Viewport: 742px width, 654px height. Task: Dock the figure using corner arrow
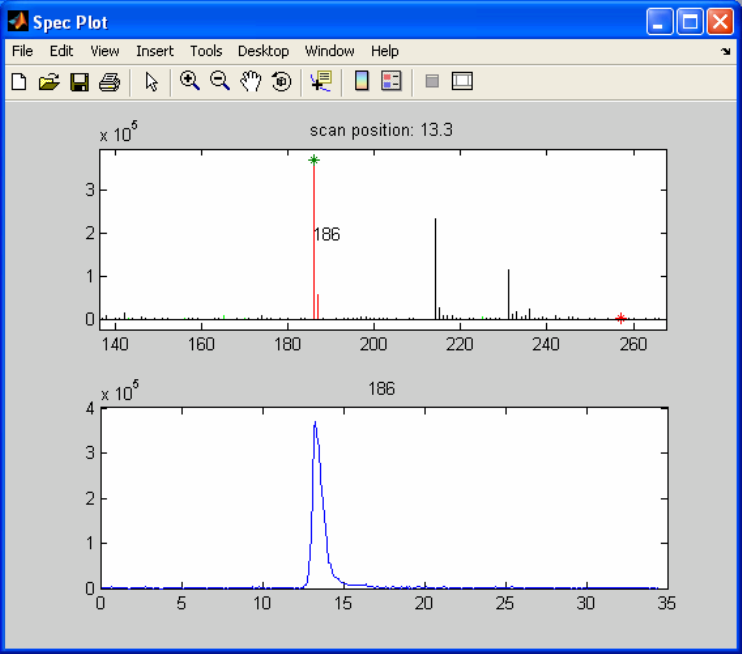[x=725, y=51]
